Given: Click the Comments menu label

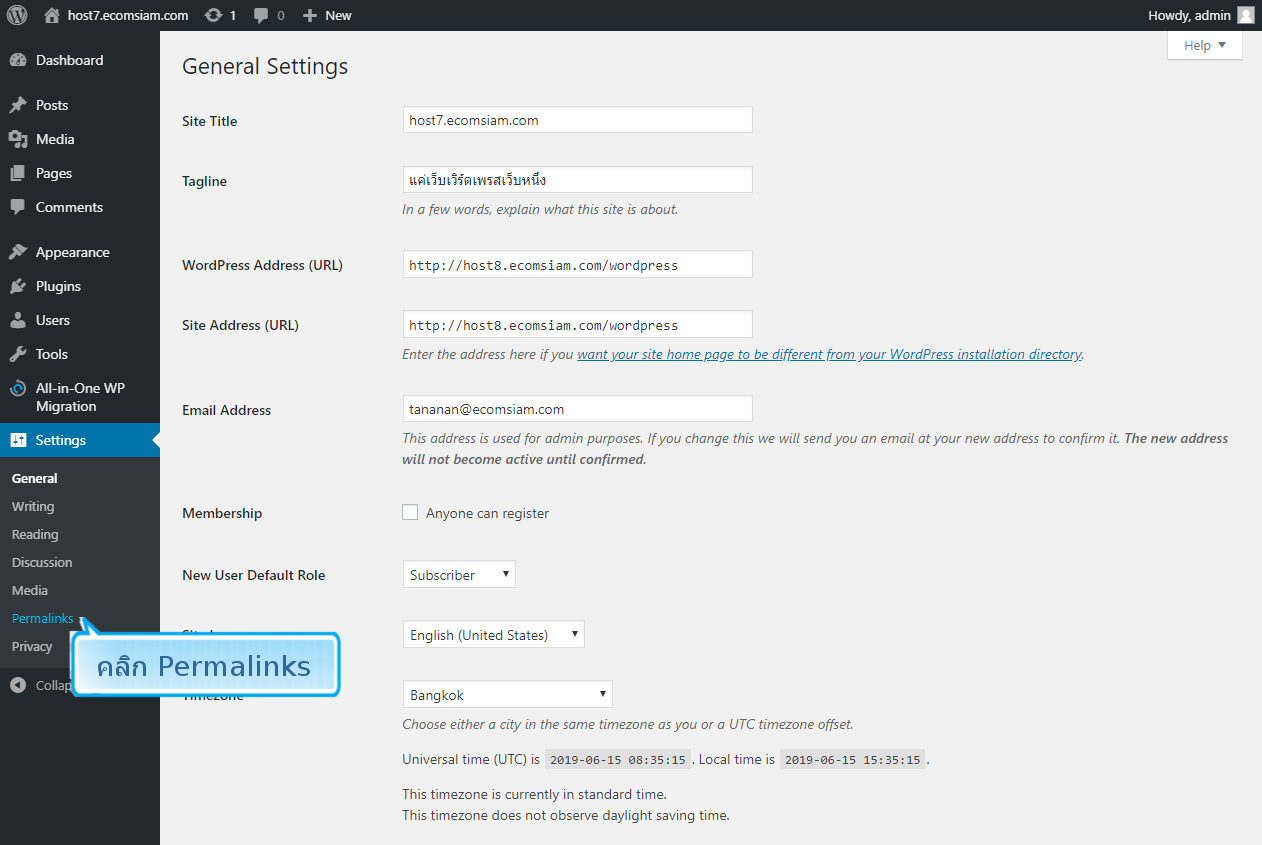Looking at the screenshot, I should point(69,207).
